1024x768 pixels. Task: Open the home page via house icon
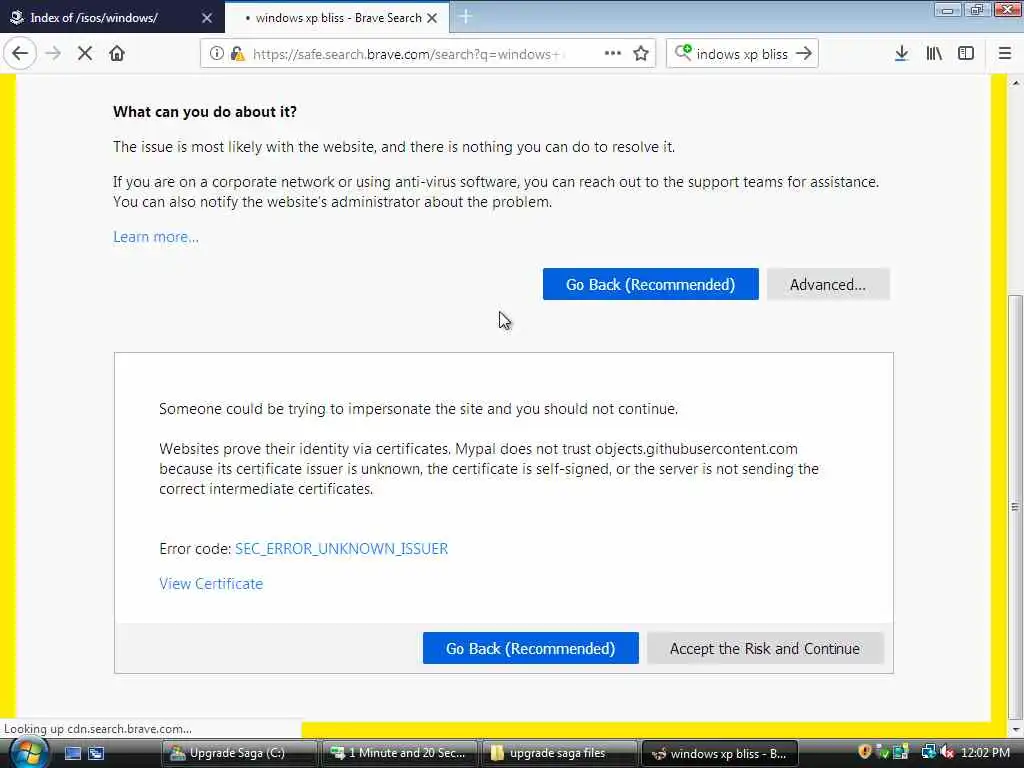click(x=117, y=54)
